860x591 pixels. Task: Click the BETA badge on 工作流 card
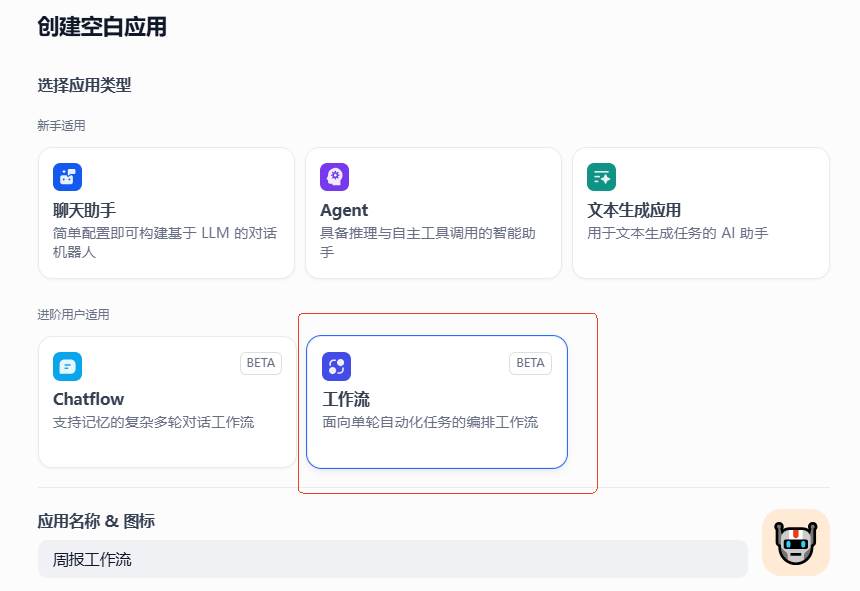tap(530, 363)
